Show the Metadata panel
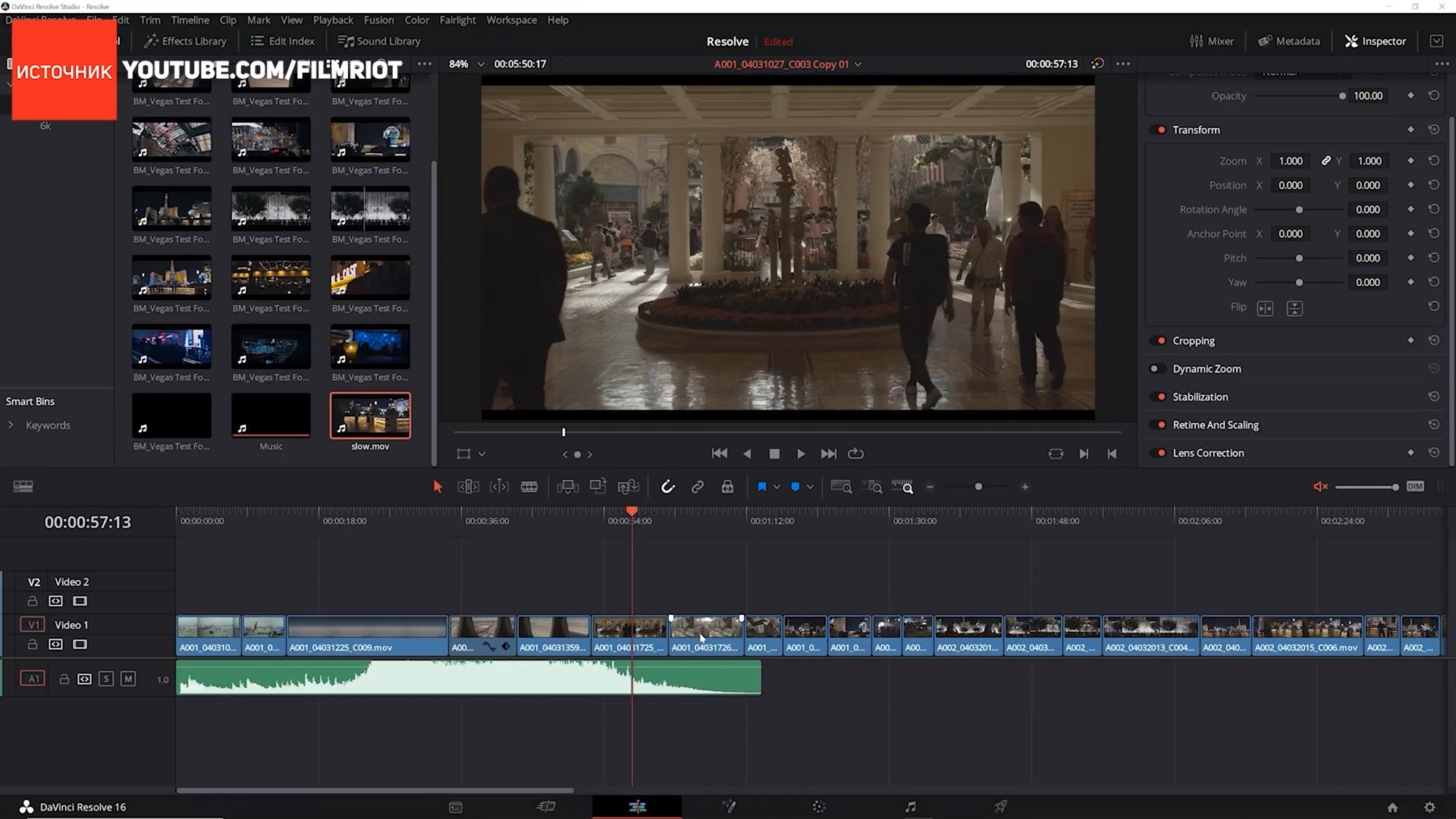Screen dimensions: 1456x819 click(x=1288, y=41)
